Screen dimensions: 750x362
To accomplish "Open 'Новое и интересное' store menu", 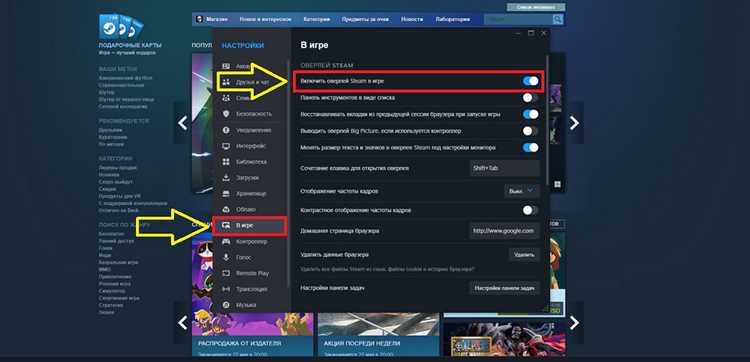I will (x=265, y=20).
